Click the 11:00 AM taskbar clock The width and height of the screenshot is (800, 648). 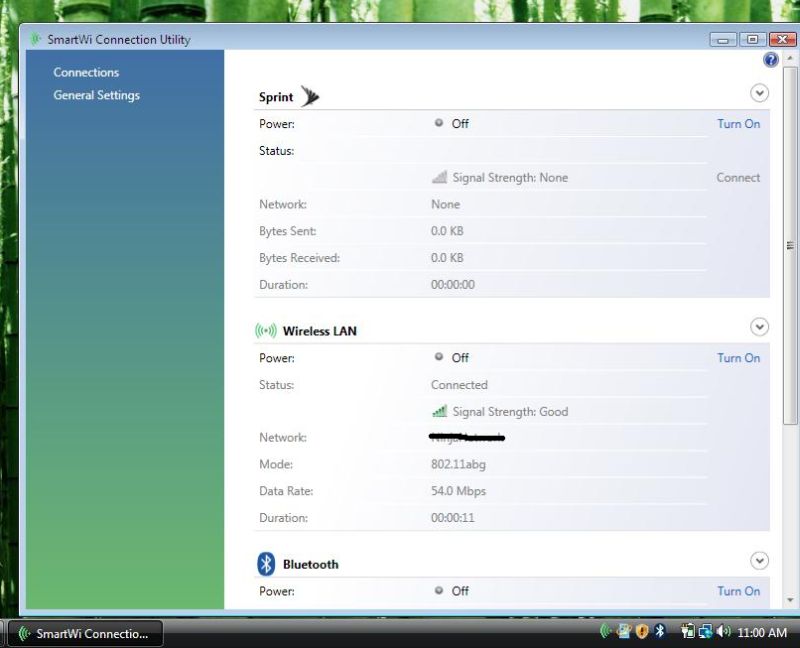point(762,633)
